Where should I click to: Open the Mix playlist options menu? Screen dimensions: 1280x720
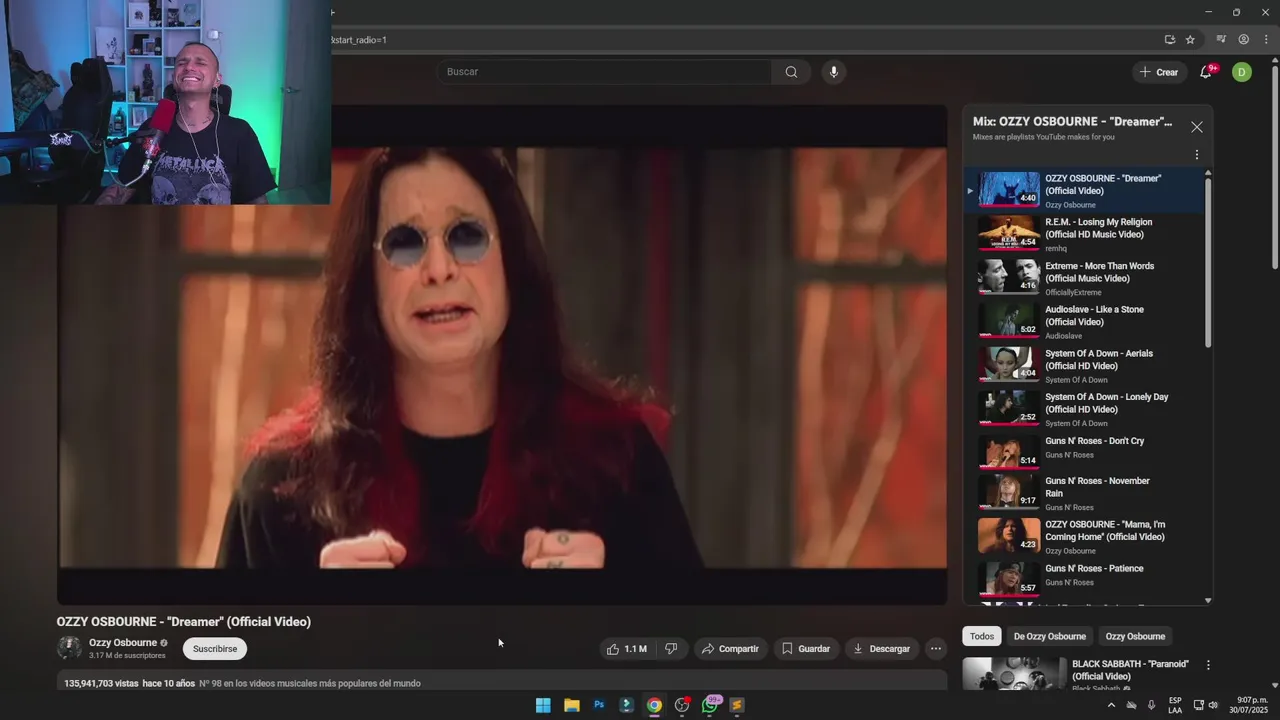click(x=1196, y=155)
